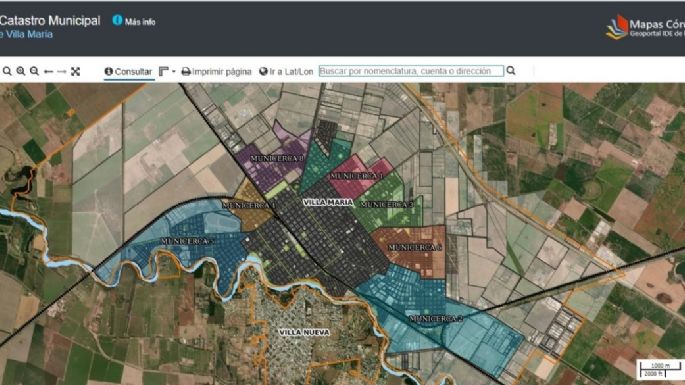Viewport: 685px width, 385px height.
Task: Click the MUNICERCA 6 orange zone label
Action: pyautogui.click(x=415, y=247)
